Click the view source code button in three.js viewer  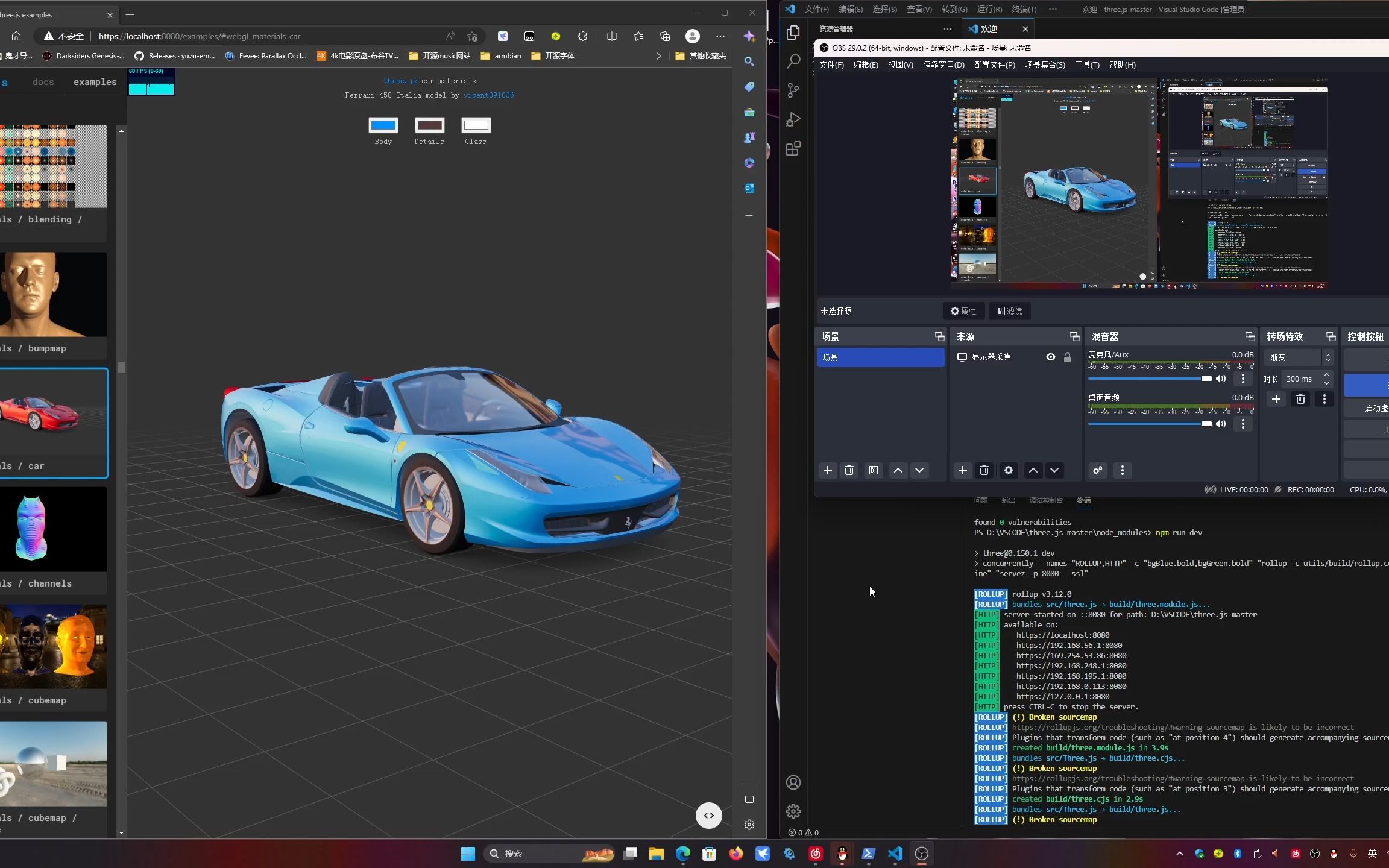point(709,816)
